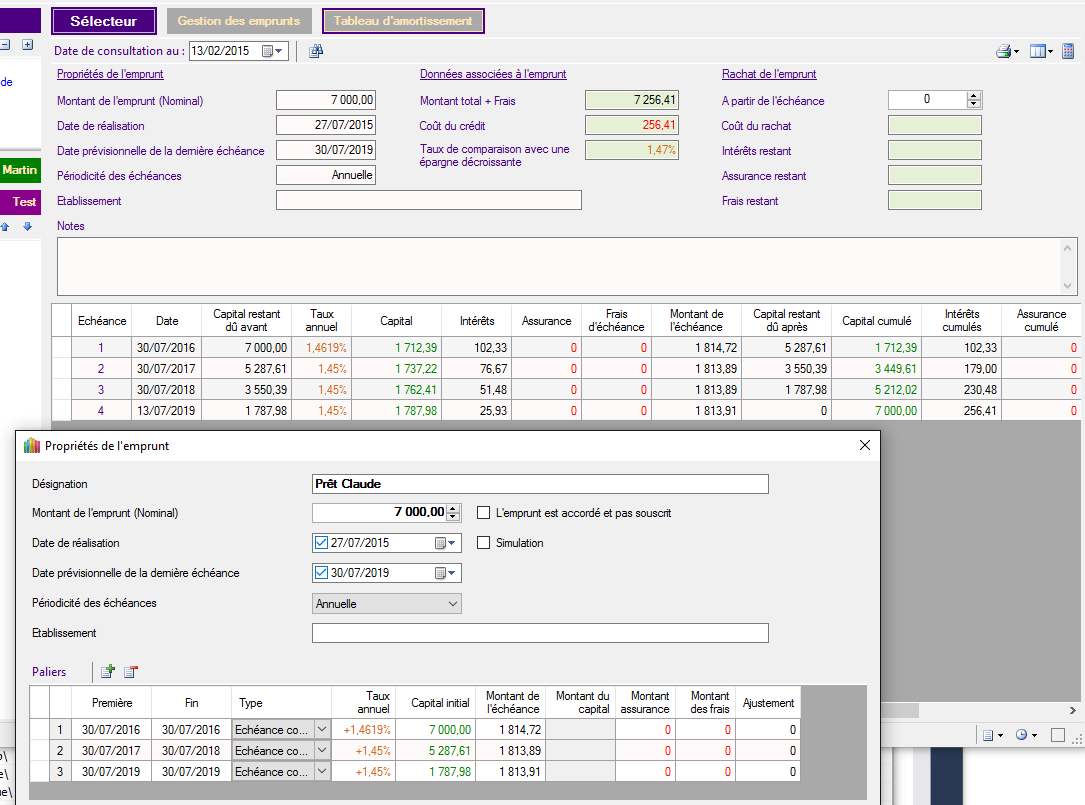Expand Type dropdown for the first palier row
The width and height of the screenshot is (1085, 805).
322,730
